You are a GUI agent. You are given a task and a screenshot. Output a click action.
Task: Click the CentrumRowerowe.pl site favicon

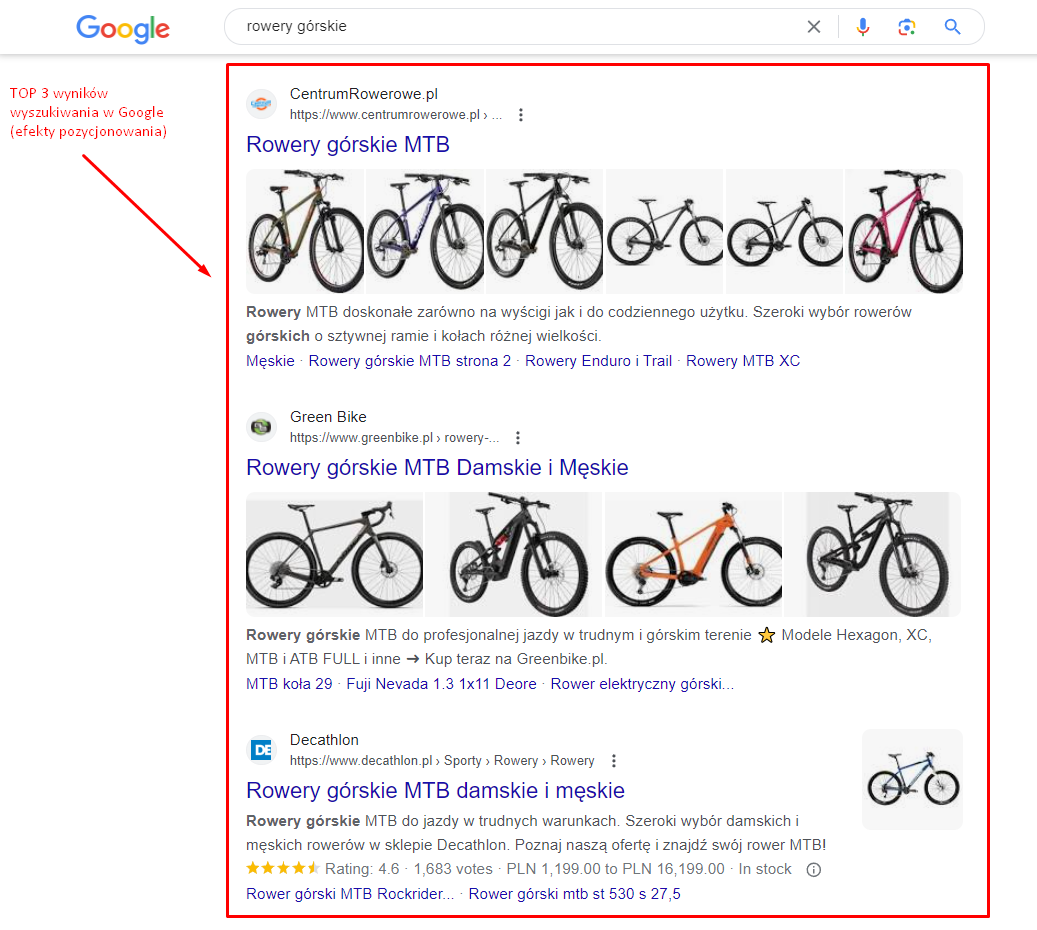click(x=262, y=104)
